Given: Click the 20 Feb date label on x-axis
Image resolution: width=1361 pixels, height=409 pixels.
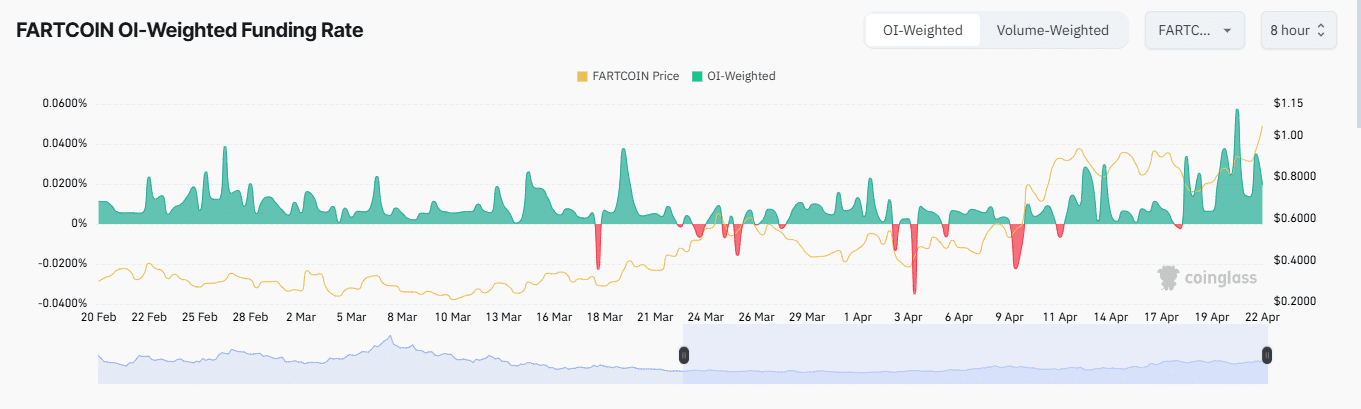Looking at the screenshot, I should (99, 317).
